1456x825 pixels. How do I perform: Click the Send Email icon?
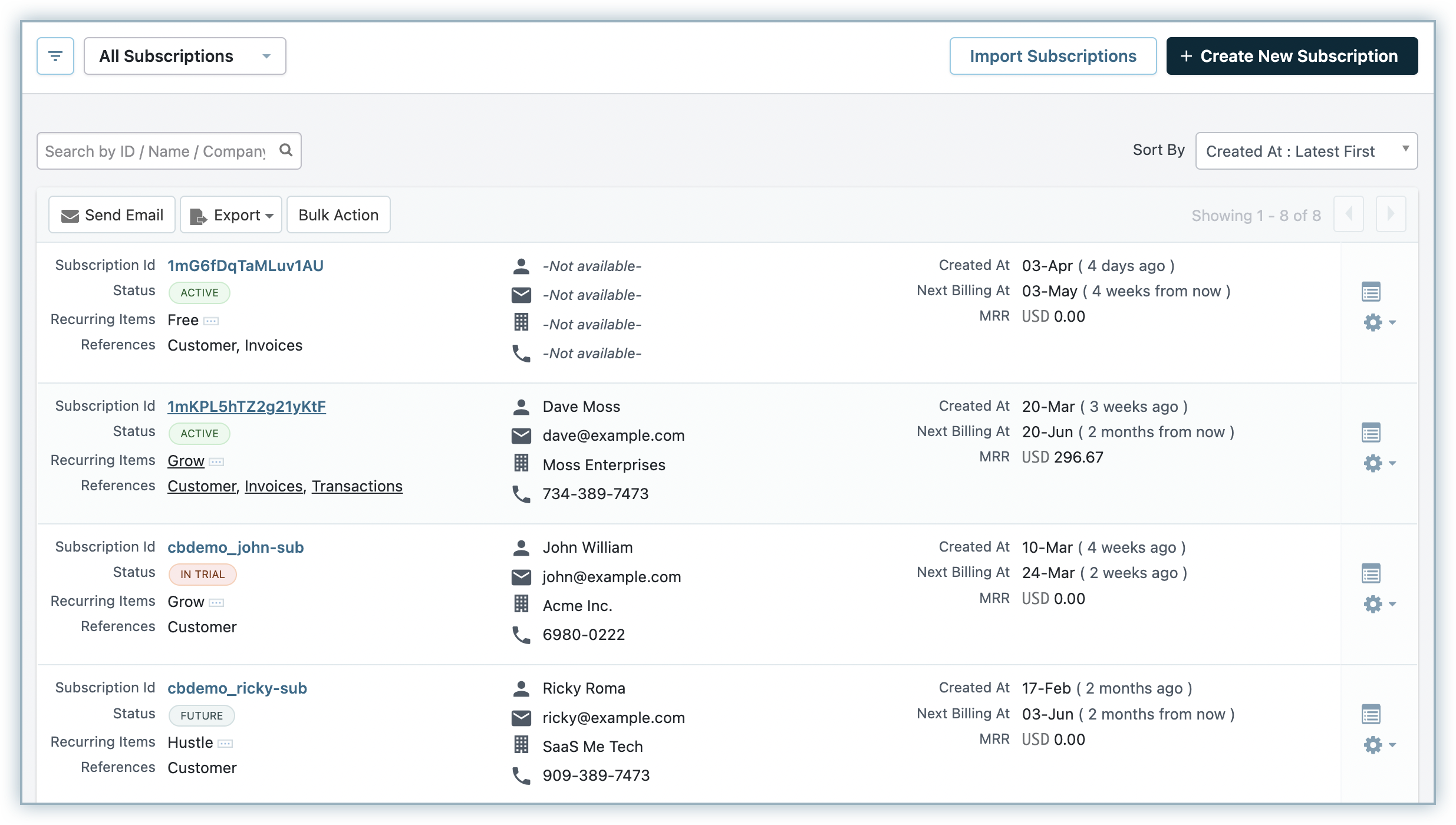pos(69,215)
